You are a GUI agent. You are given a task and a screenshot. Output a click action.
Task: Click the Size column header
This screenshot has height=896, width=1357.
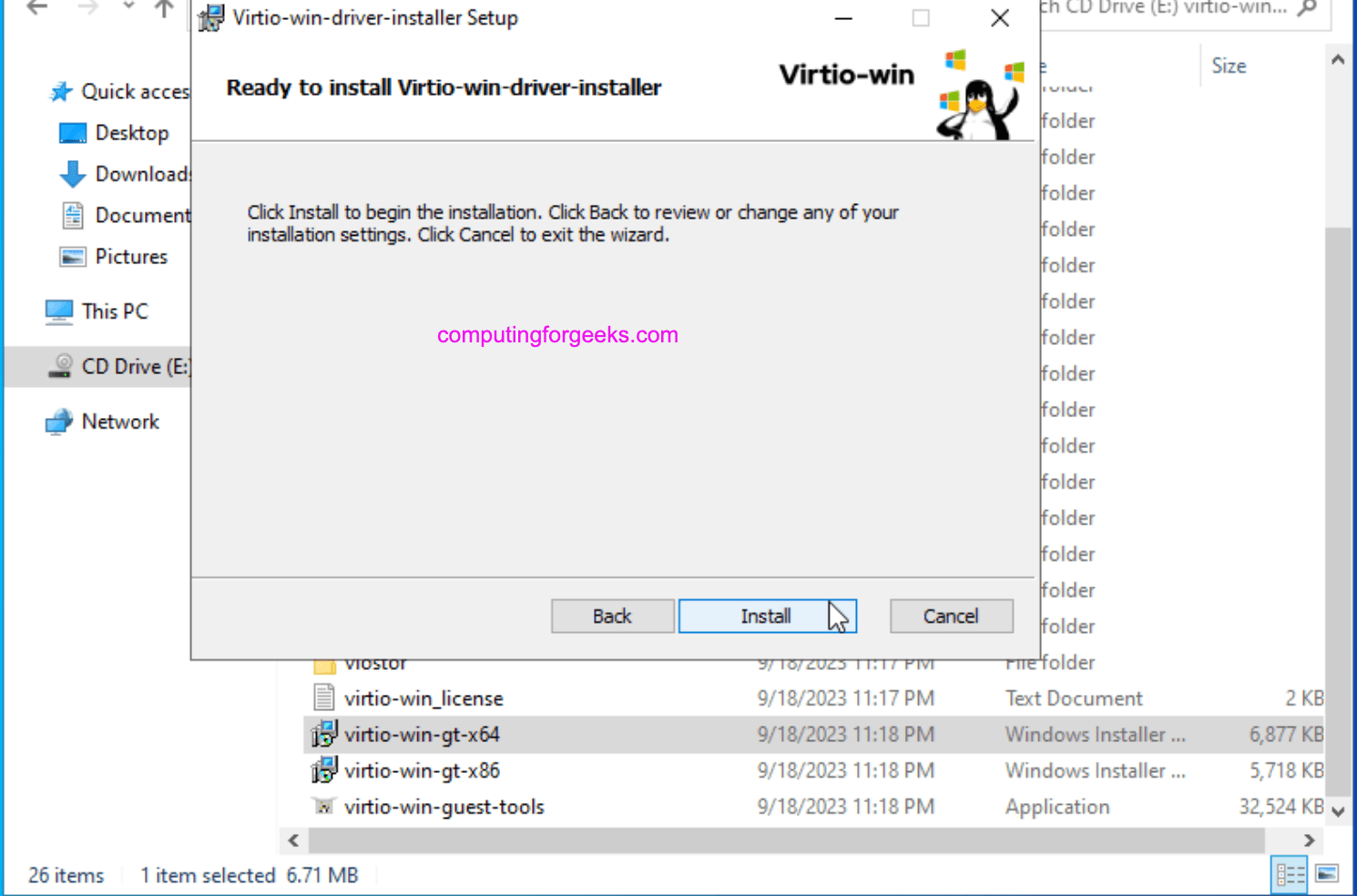click(1228, 65)
